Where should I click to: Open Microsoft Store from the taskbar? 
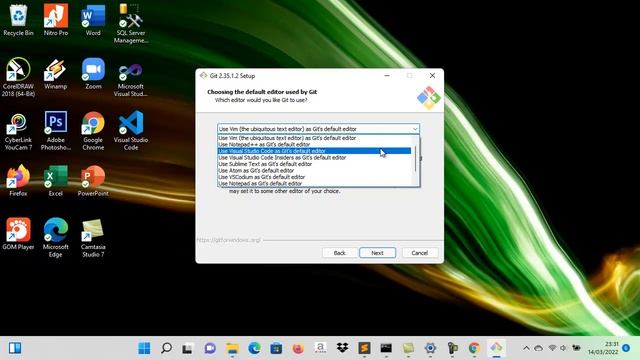(x=276, y=348)
